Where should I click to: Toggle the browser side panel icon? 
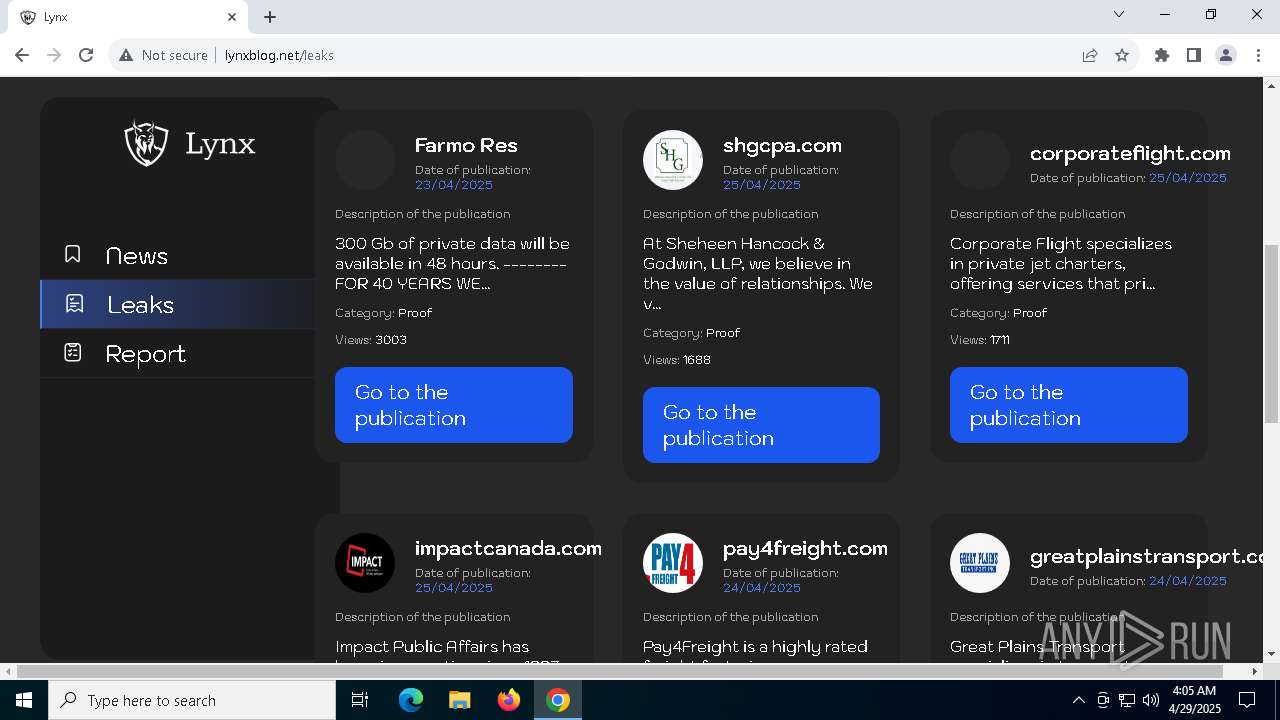click(1194, 55)
